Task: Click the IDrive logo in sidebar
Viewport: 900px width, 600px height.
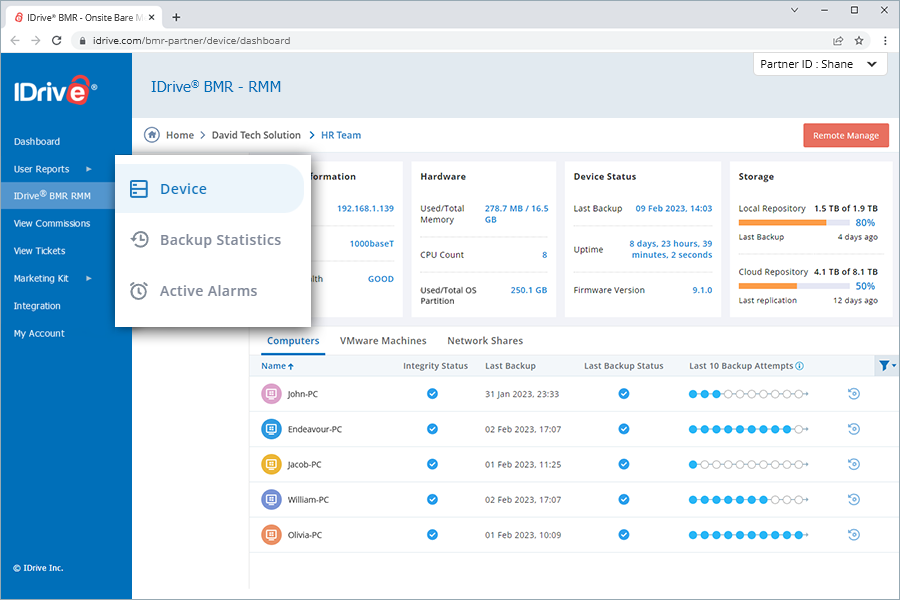Action: click(x=55, y=90)
